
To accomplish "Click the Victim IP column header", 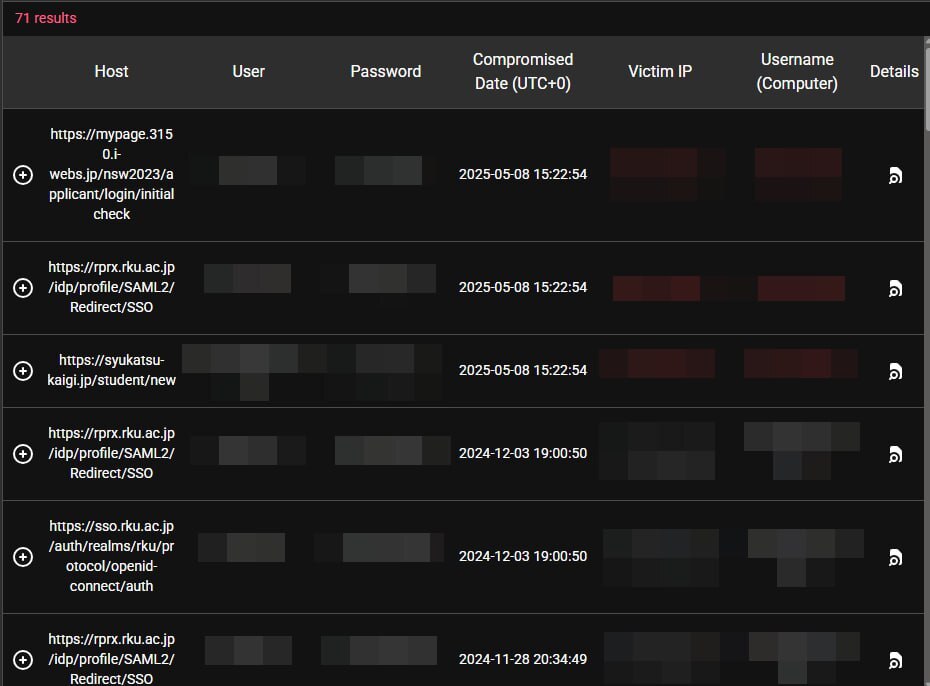I will 660,71.
